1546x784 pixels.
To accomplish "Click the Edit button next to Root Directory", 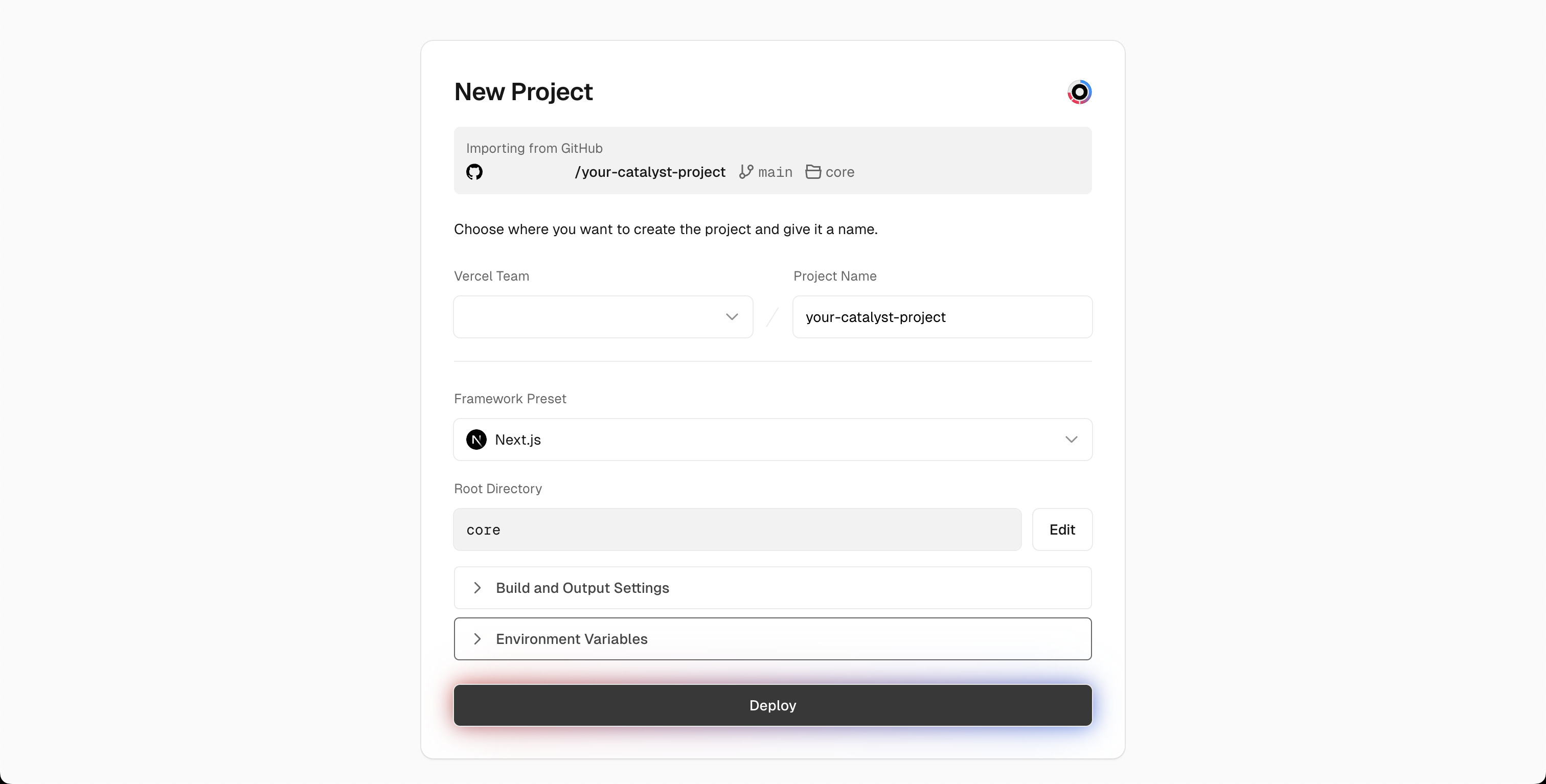I will click(1062, 529).
